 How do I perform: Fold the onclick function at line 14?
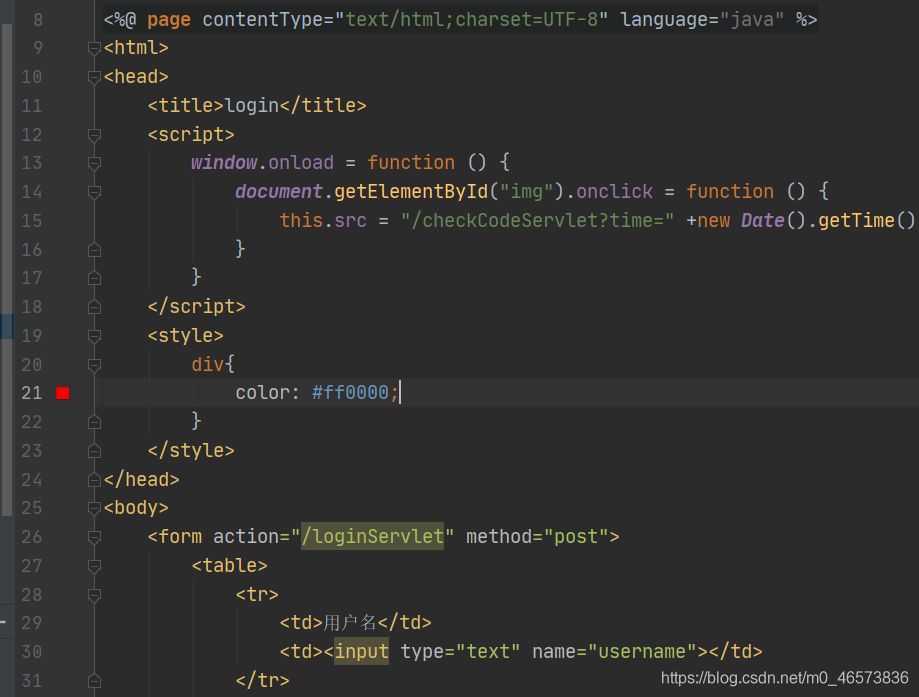tap(94, 192)
